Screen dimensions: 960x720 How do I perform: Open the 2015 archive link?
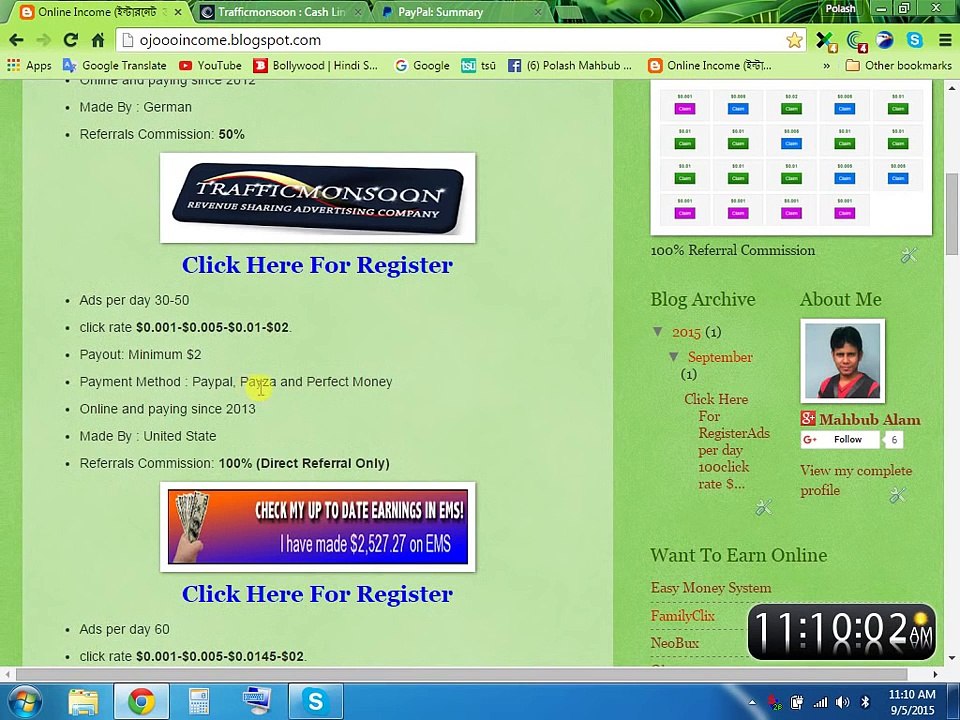coord(686,332)
